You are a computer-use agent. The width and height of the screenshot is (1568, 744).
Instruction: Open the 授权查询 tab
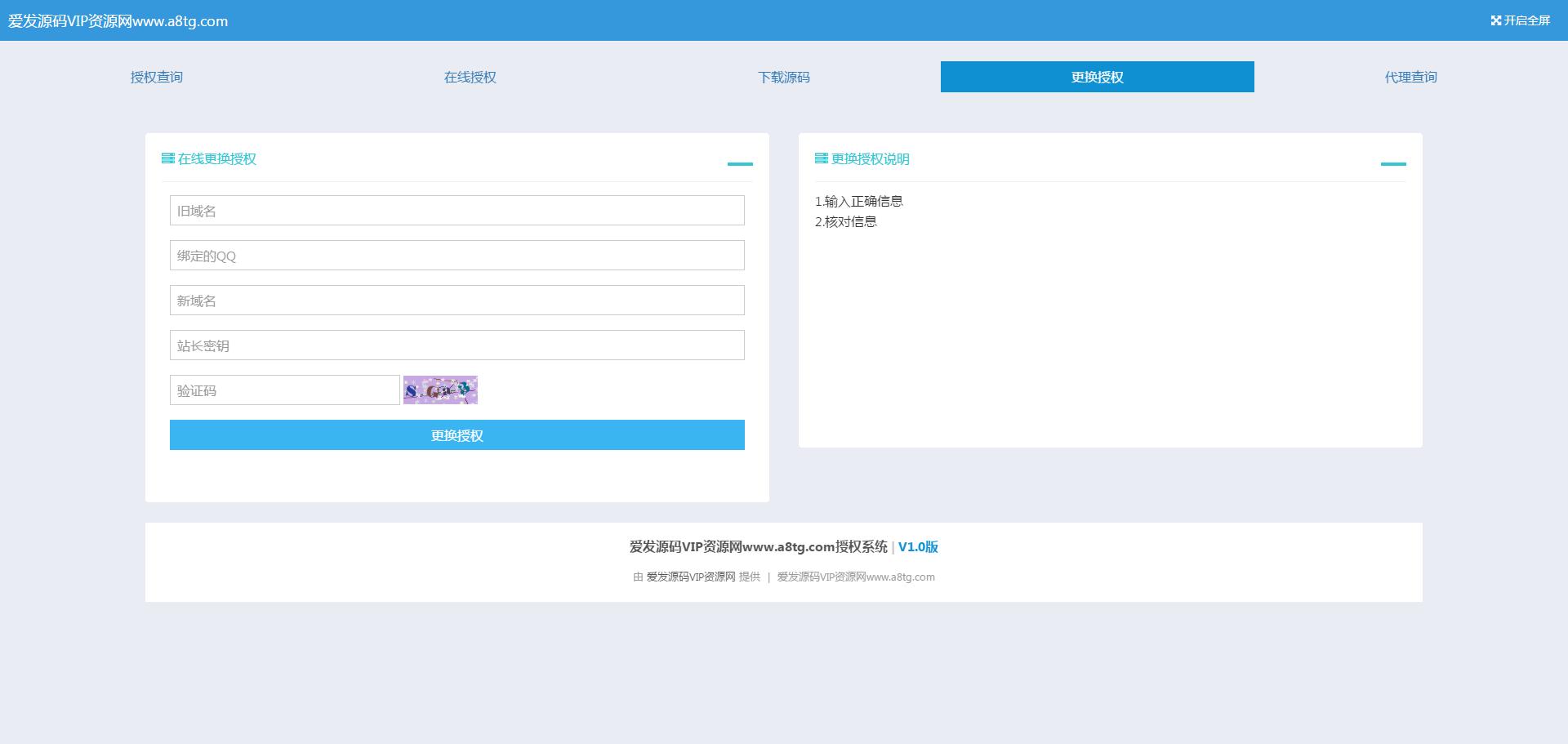pyautogui.click(x=157, y=77)
